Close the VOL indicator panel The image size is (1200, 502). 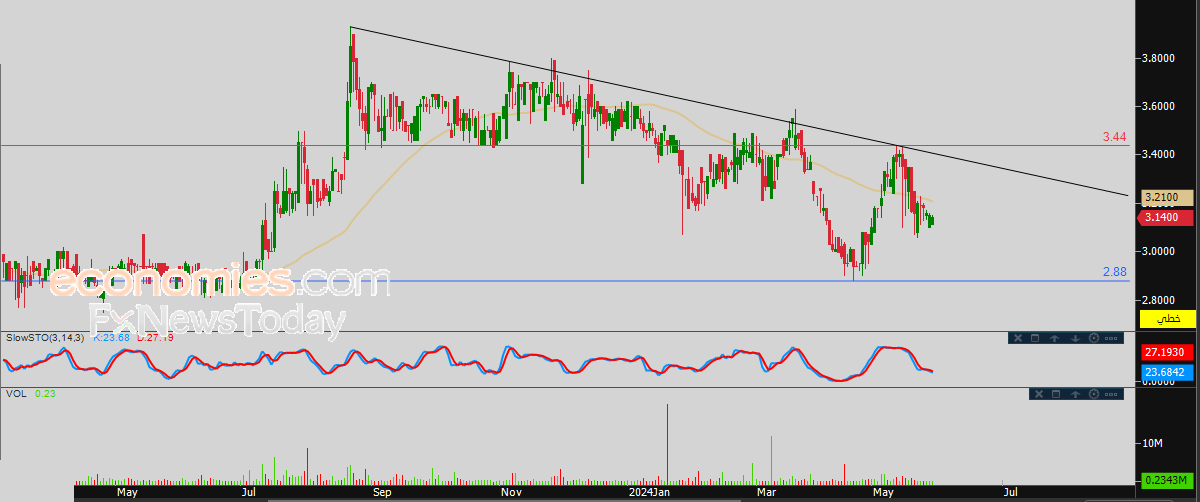pyautogui.click(x=1039, y=394)
